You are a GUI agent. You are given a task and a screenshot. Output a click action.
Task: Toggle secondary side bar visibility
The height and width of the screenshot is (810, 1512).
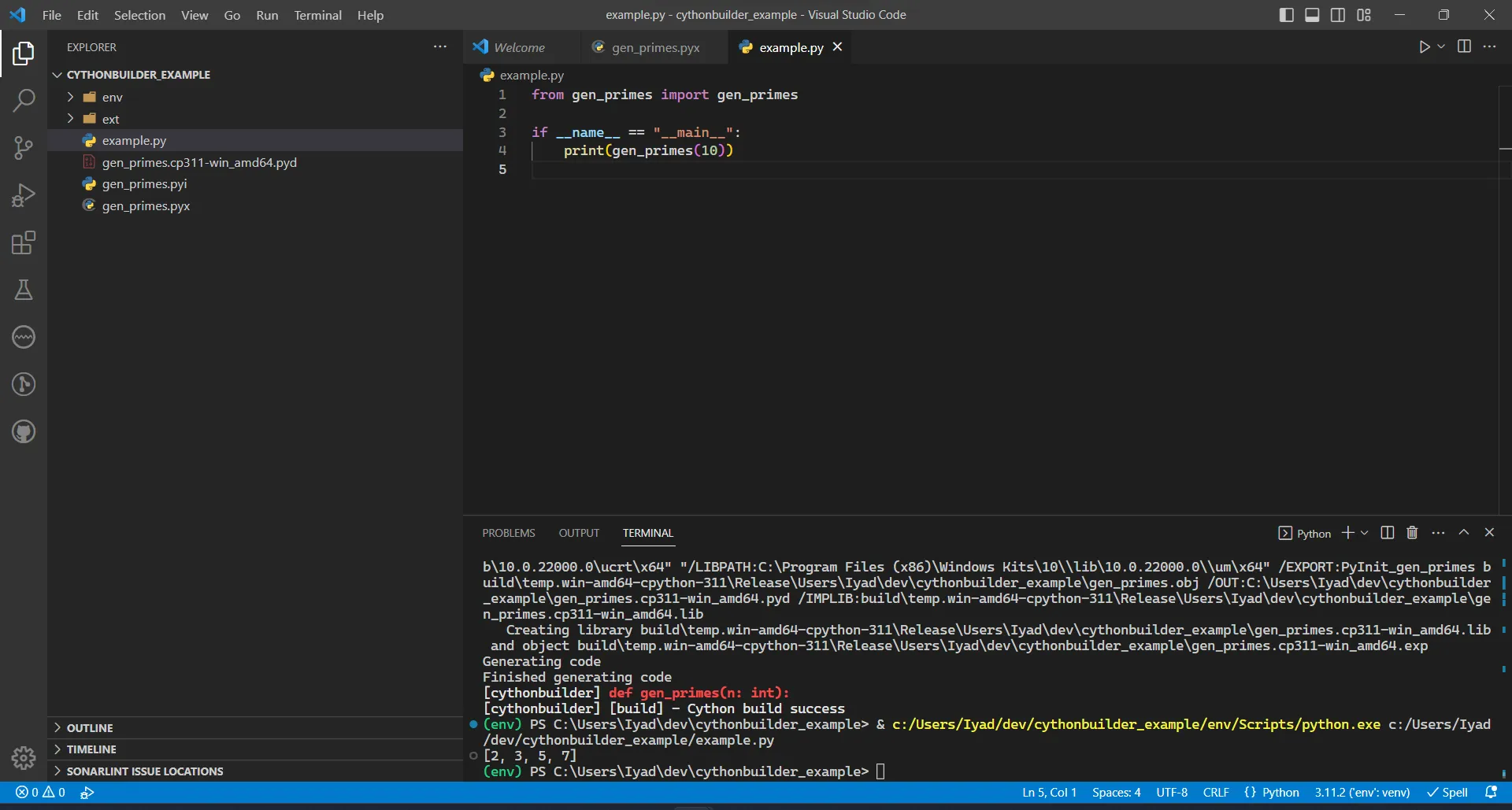(1338, 15)
